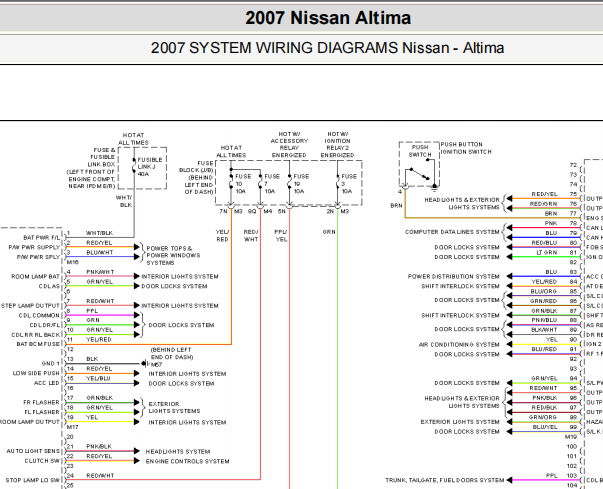Click the ENGINE CONTROLS SYSTEM reference
Screen dimensions: 603x489
pyautogui.click(x=187, y=461)
